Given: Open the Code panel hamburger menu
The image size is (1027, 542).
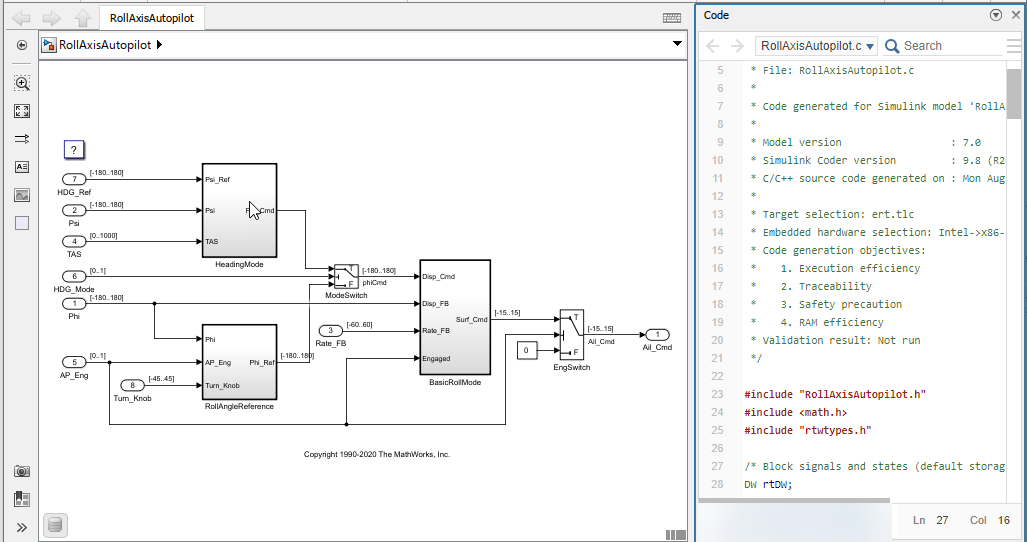Looking at the screenshot, I should [x=1015, y=46].
